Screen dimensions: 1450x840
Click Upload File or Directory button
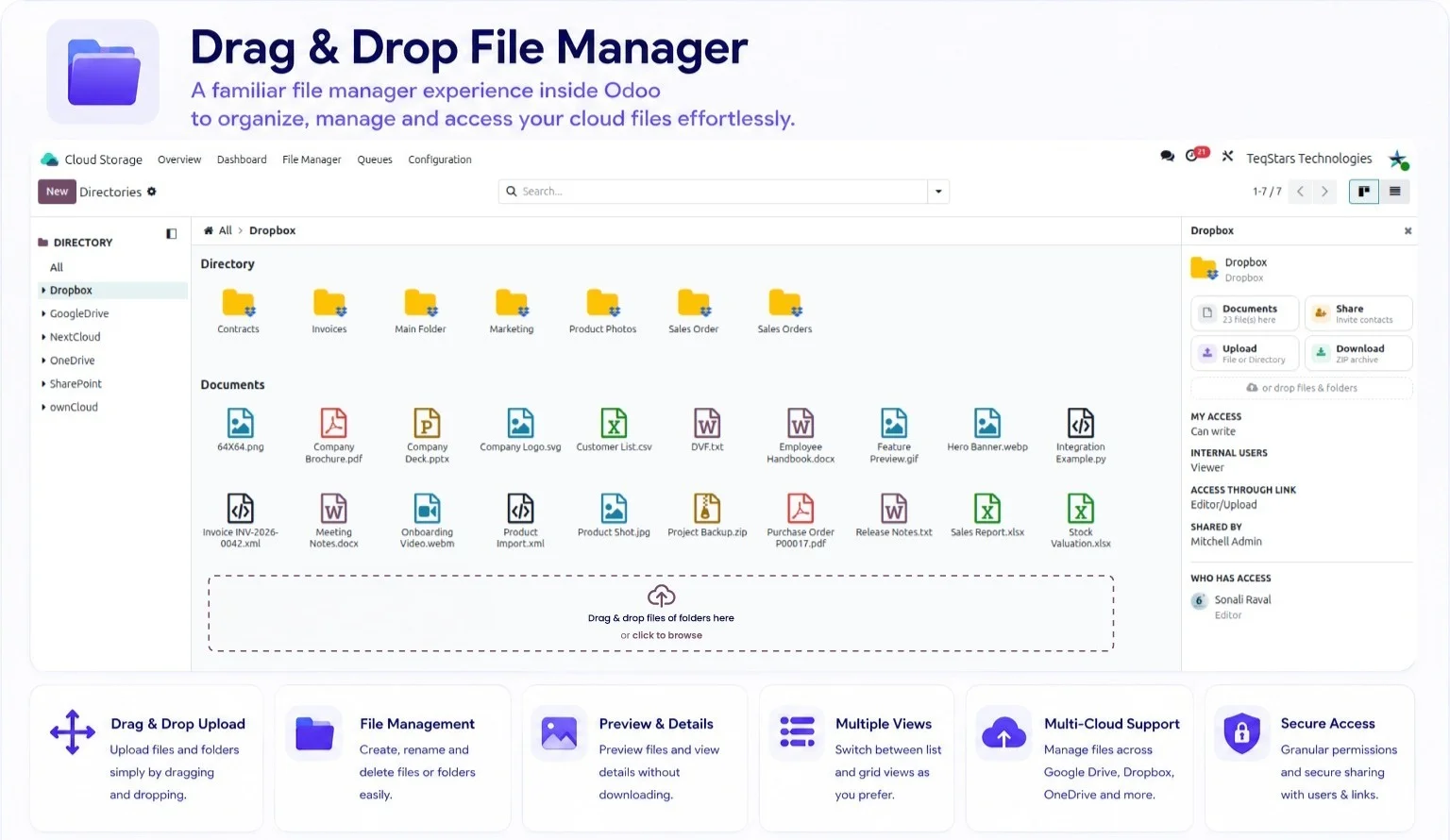tap(1245, 353)
